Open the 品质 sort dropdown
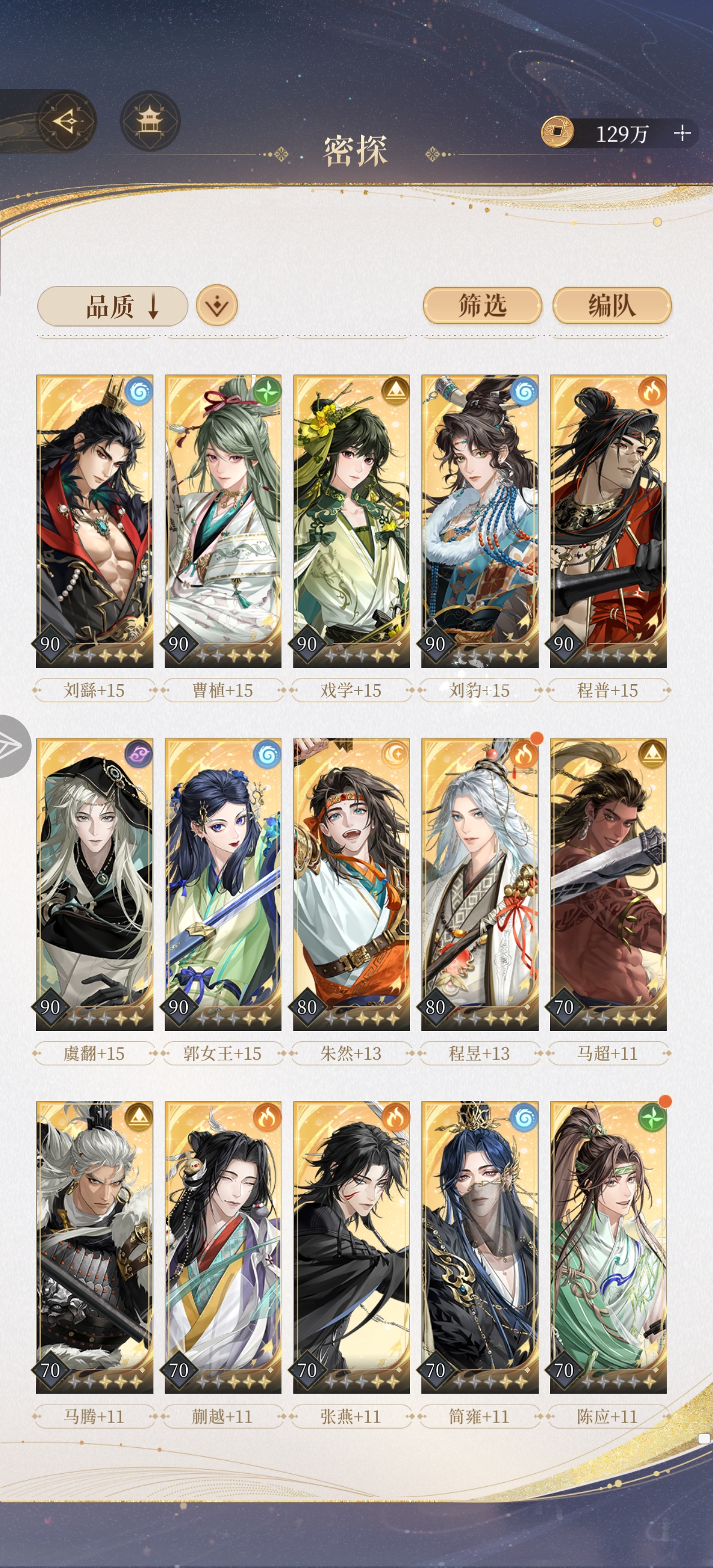This screenshot has height=1568, width=713. click(x=113, y=306)
